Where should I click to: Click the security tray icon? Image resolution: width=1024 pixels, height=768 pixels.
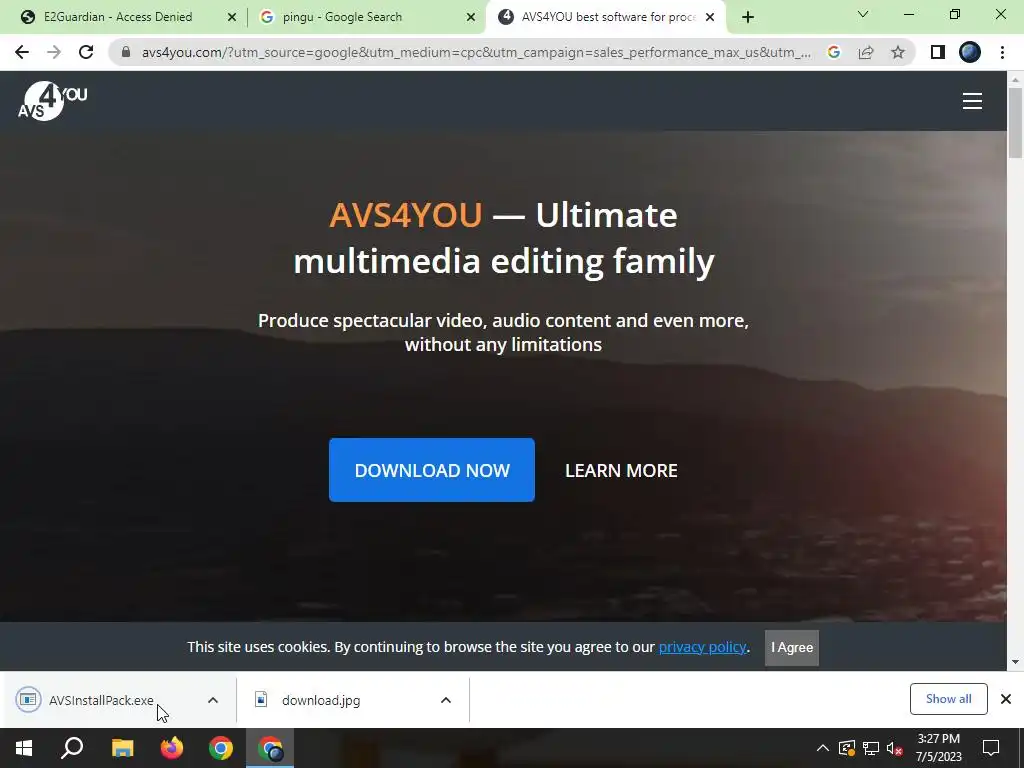(847, 748)
